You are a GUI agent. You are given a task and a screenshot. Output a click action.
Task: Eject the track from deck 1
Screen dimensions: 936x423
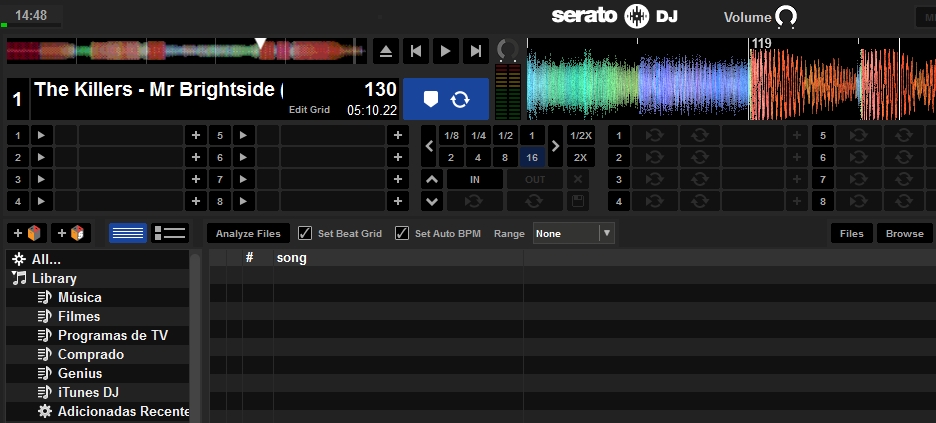[386, 51]
